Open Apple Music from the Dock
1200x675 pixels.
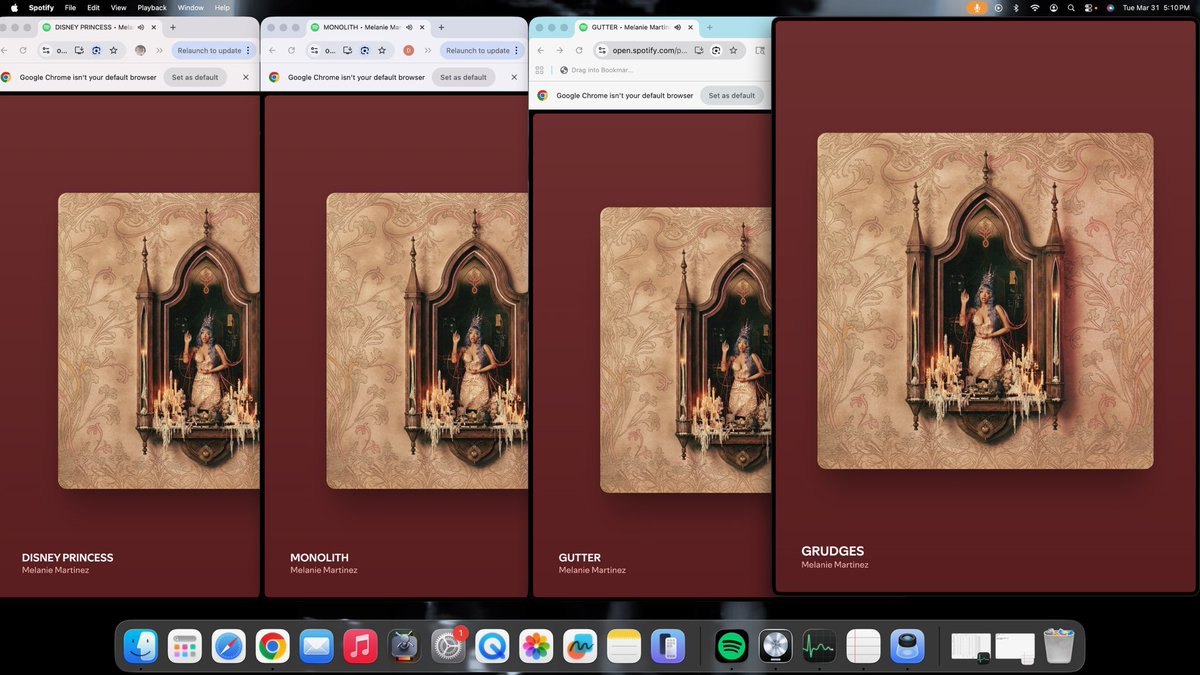point(360,646)
